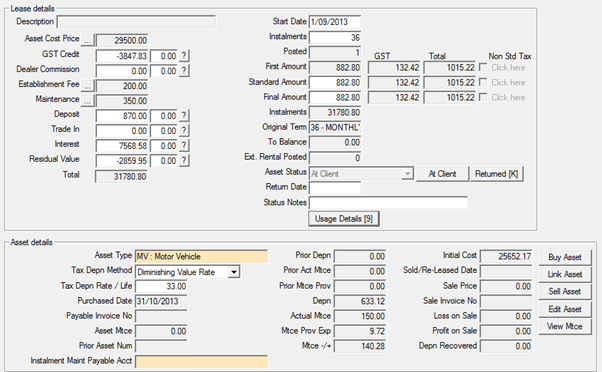Focus the Description field
Screen dimensions: 602x372
[136, 22]
